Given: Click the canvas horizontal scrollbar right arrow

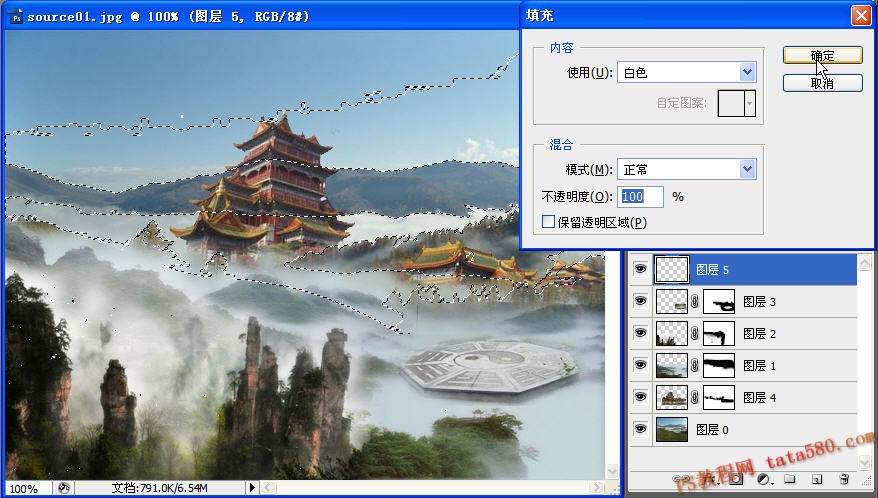Looking at the screenshot, I should [x=597, y=488].
